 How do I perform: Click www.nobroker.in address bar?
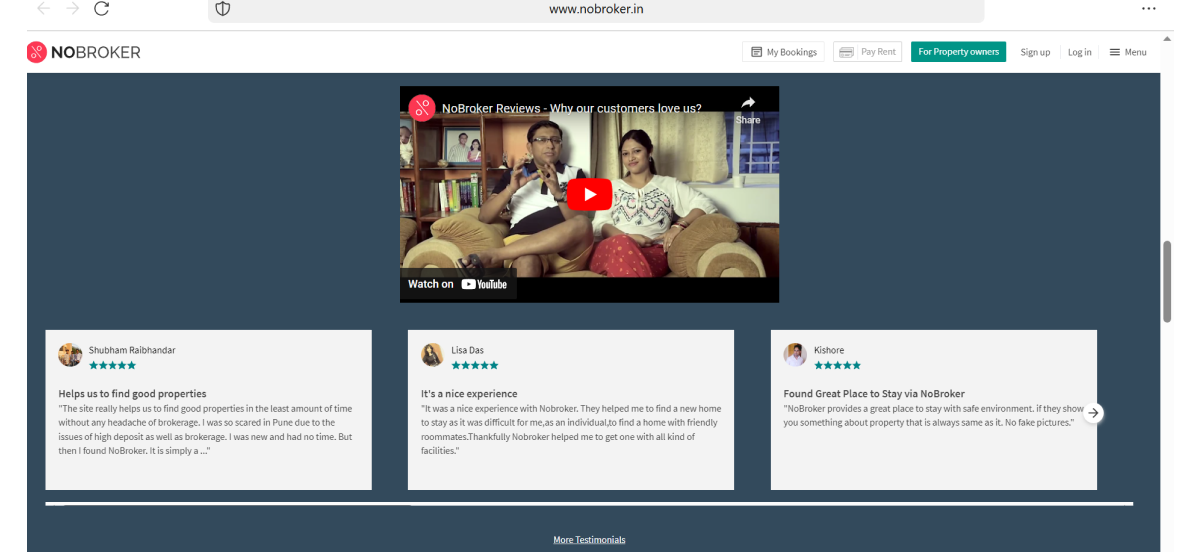pos(596,9)
